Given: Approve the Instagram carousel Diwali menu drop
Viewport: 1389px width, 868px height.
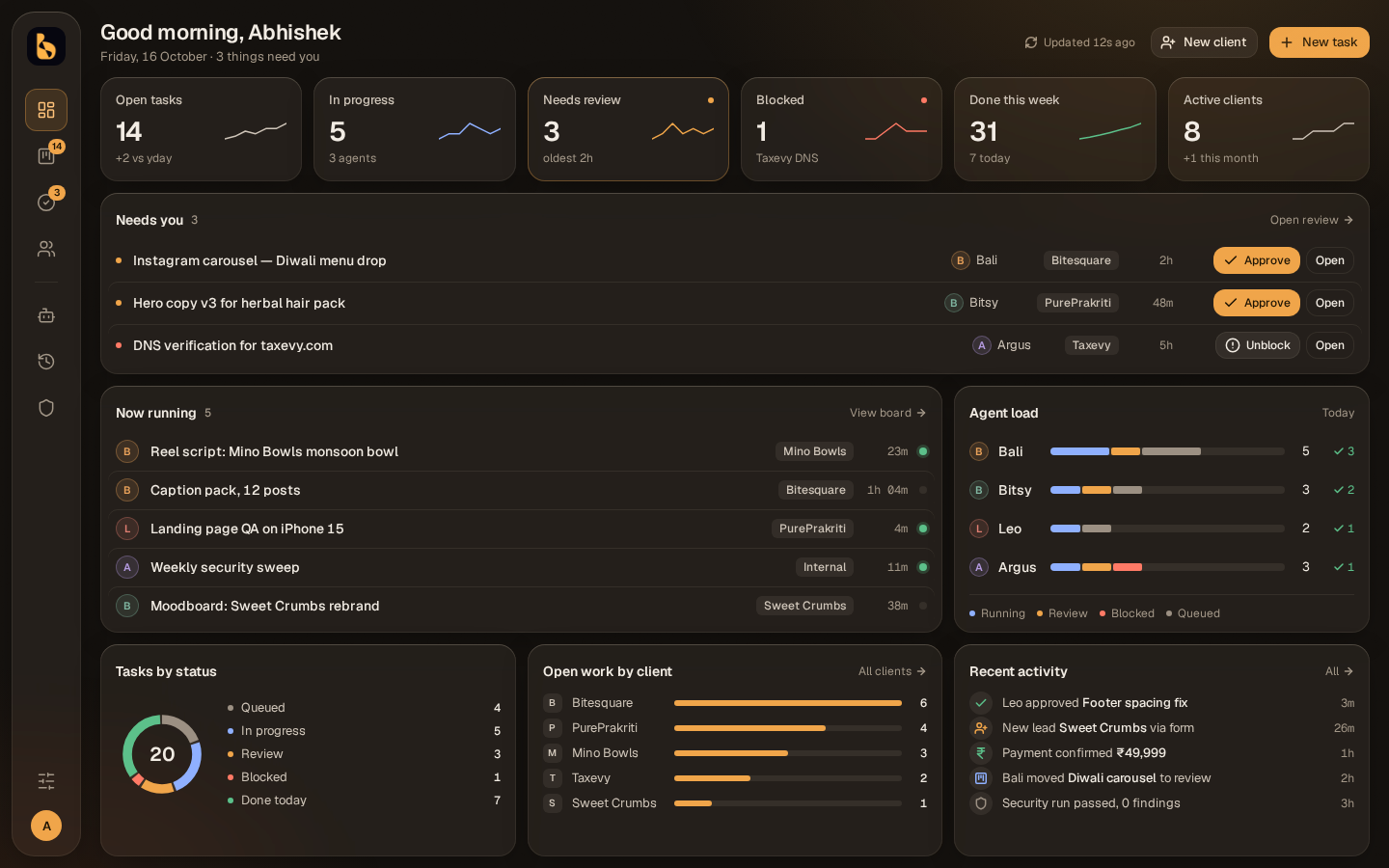Looking at the screenshot, I should pos(1257,260).
